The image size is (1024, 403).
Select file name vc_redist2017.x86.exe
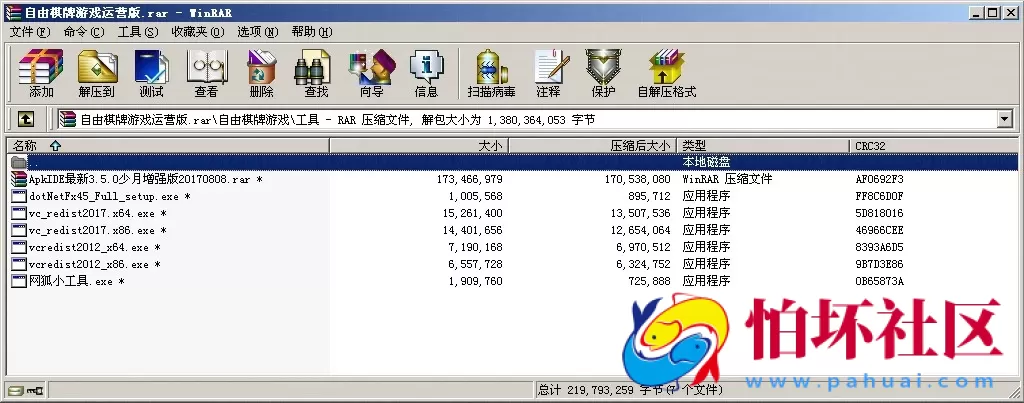pyautogui.click(x=92, y=230)
